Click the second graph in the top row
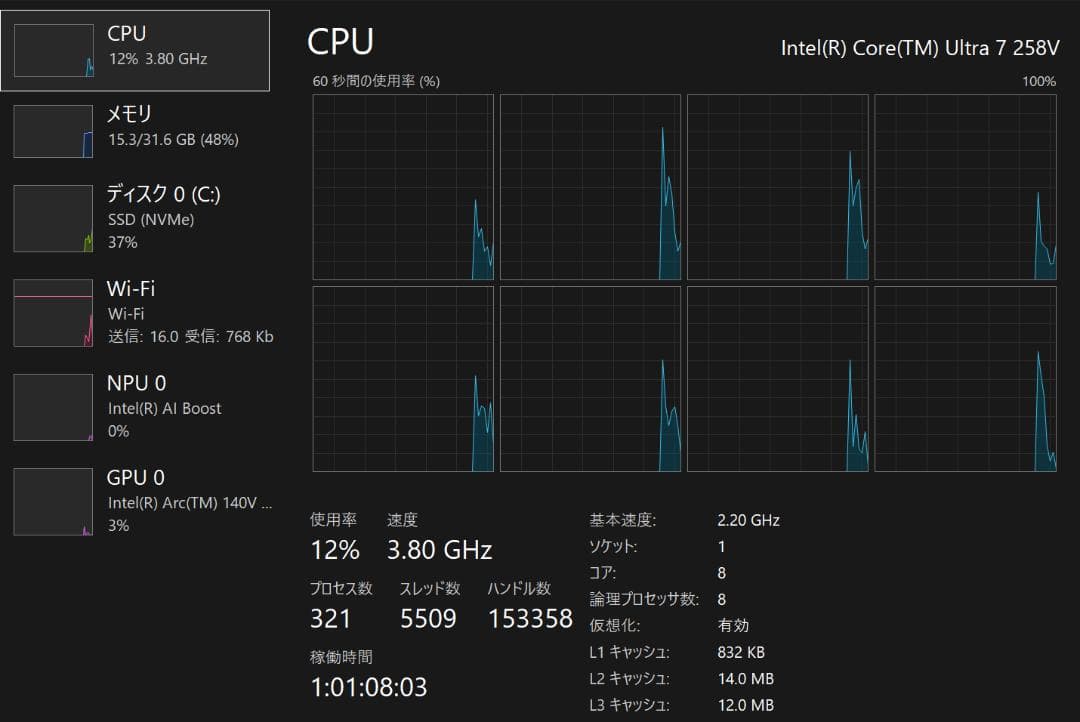The image size is (1080, 722). 590,187
